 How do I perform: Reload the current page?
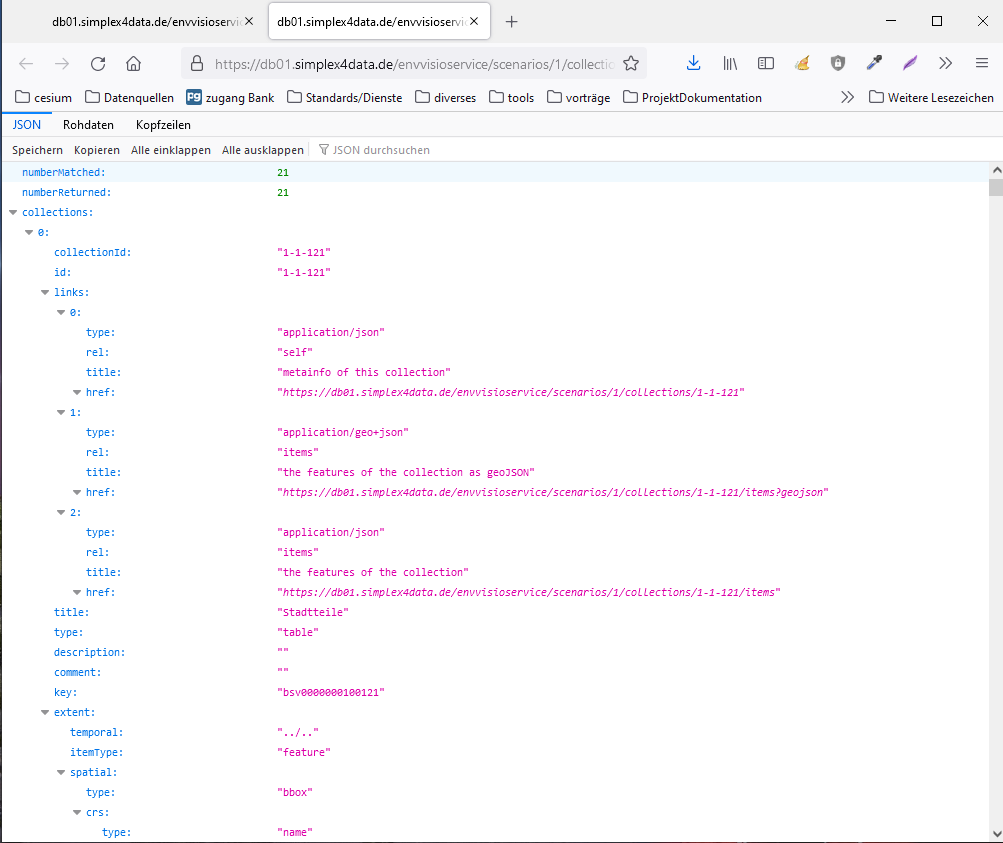point(98,64)
